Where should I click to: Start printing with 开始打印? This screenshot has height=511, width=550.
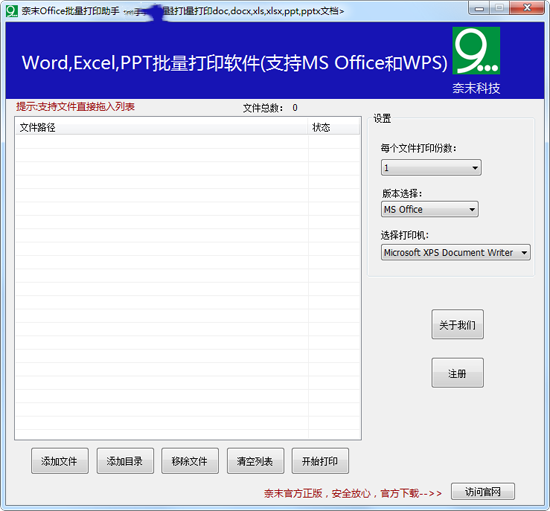pyautogui.click(x=320, y=461)
